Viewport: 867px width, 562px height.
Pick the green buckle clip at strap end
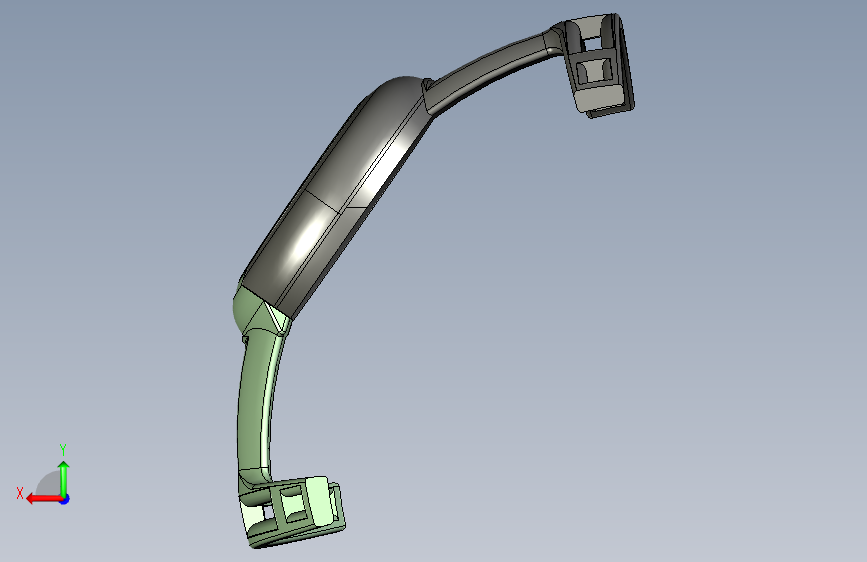[293, 512]
